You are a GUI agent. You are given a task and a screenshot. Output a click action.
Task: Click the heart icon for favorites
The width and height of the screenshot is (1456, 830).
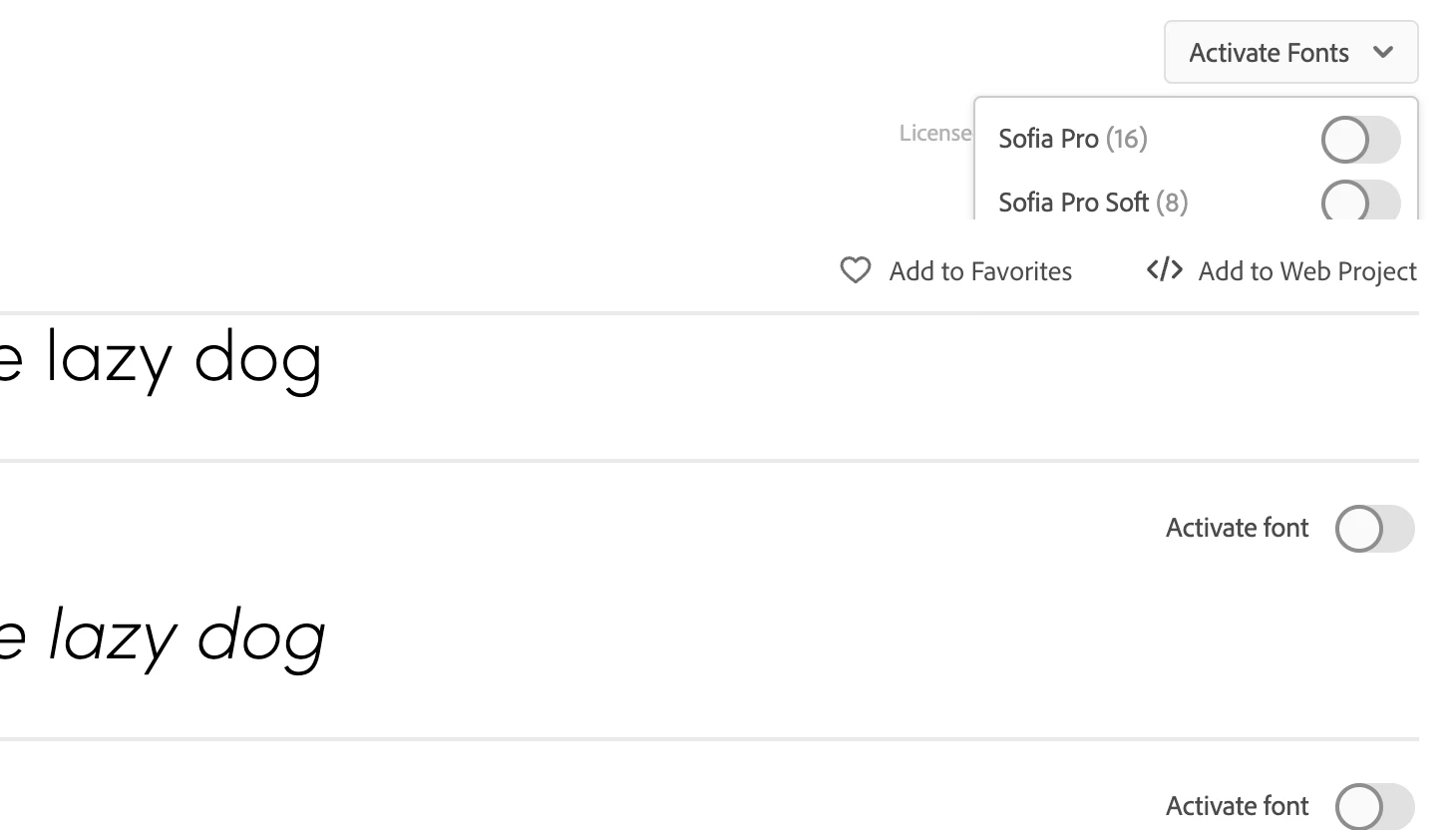click(x=855, y=270)
